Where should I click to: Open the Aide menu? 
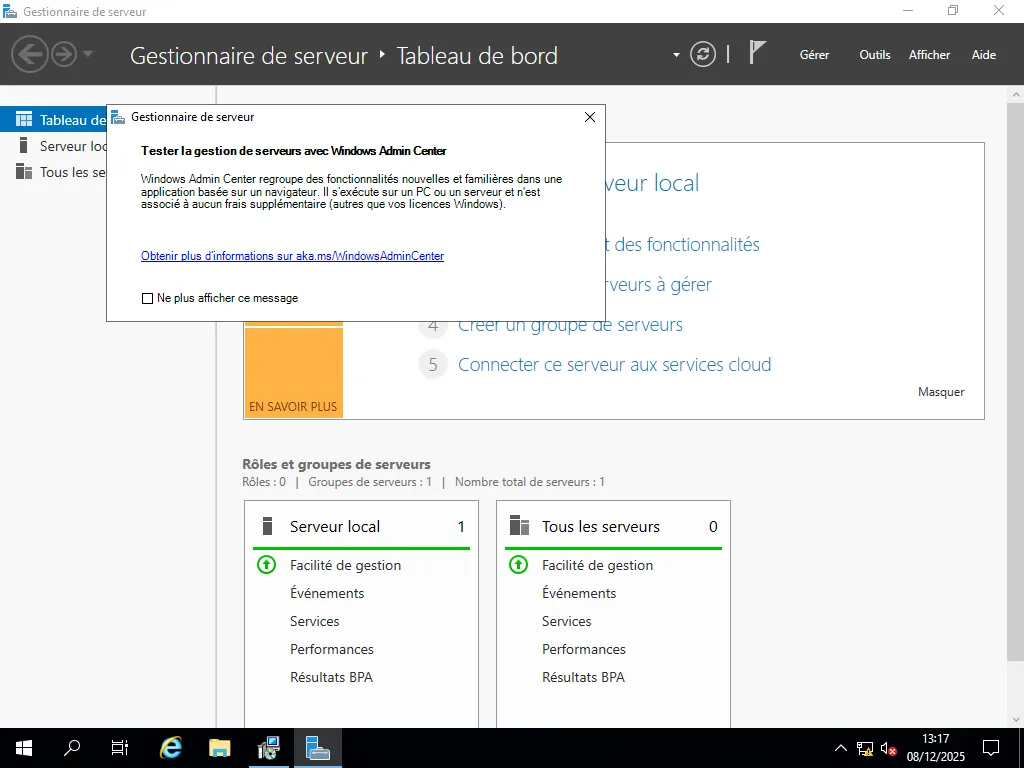click(x=984, y=55)
